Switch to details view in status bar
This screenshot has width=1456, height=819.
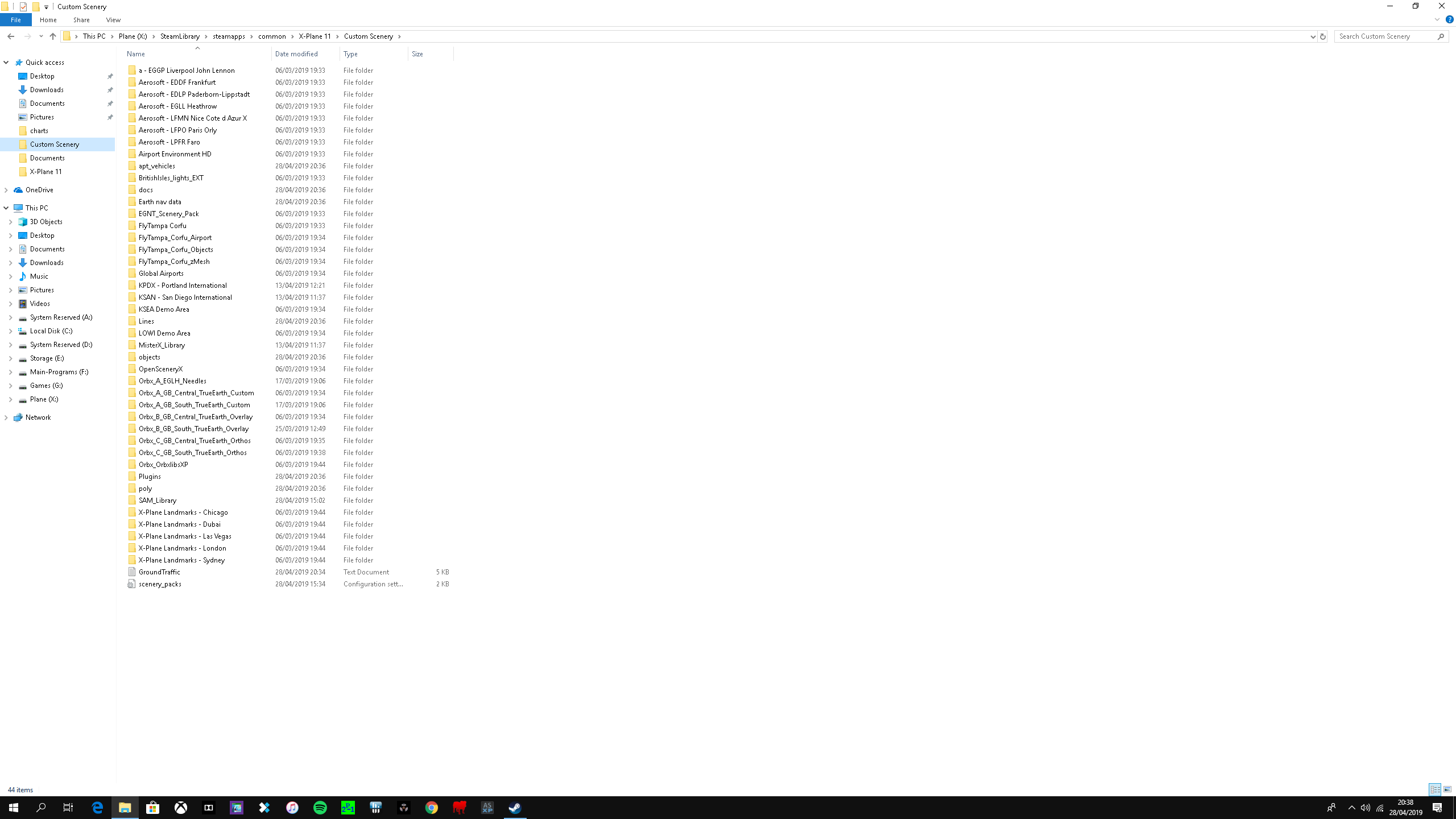[x=1434, y=789]
